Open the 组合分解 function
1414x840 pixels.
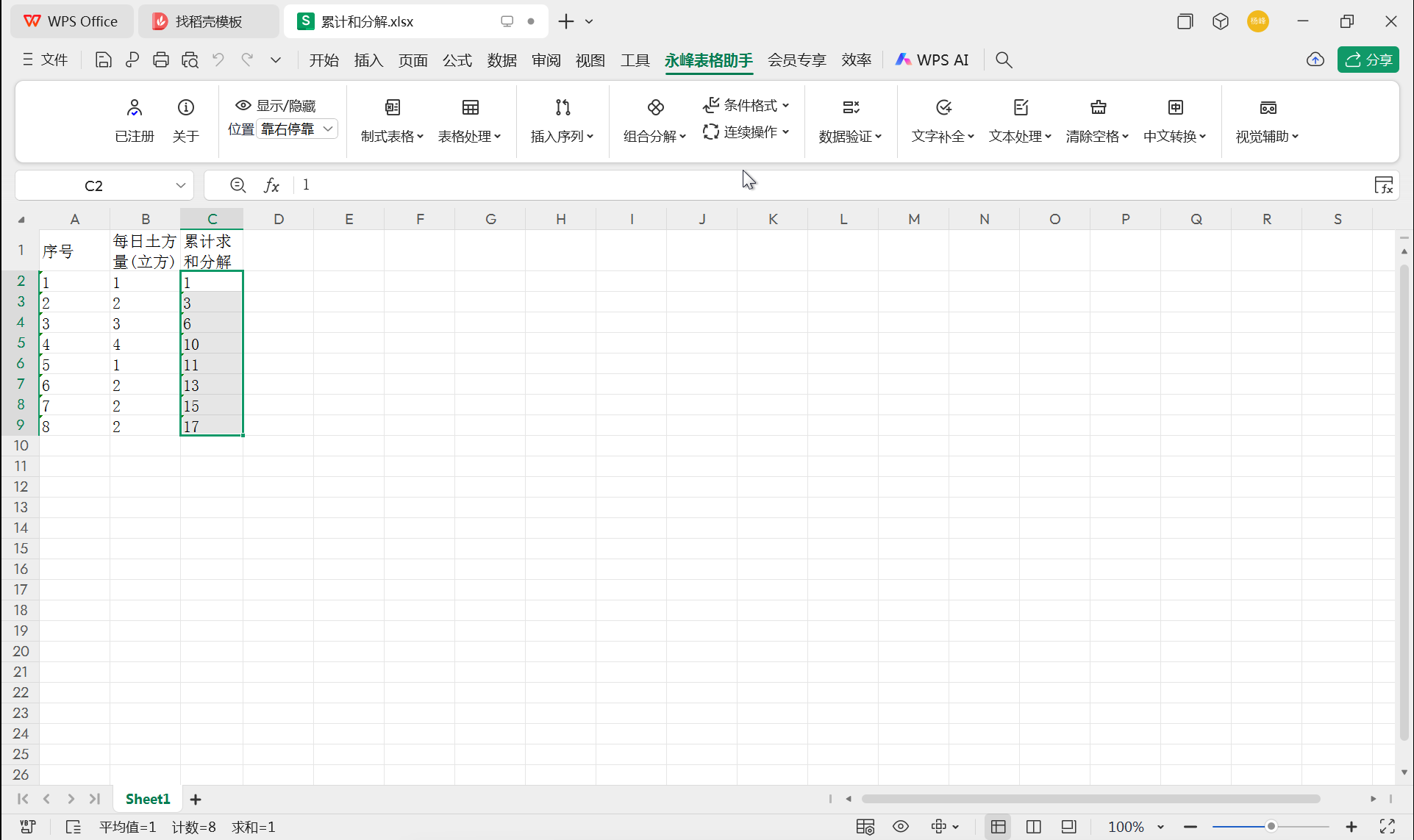pyautogui.click(x=654, y=120)
